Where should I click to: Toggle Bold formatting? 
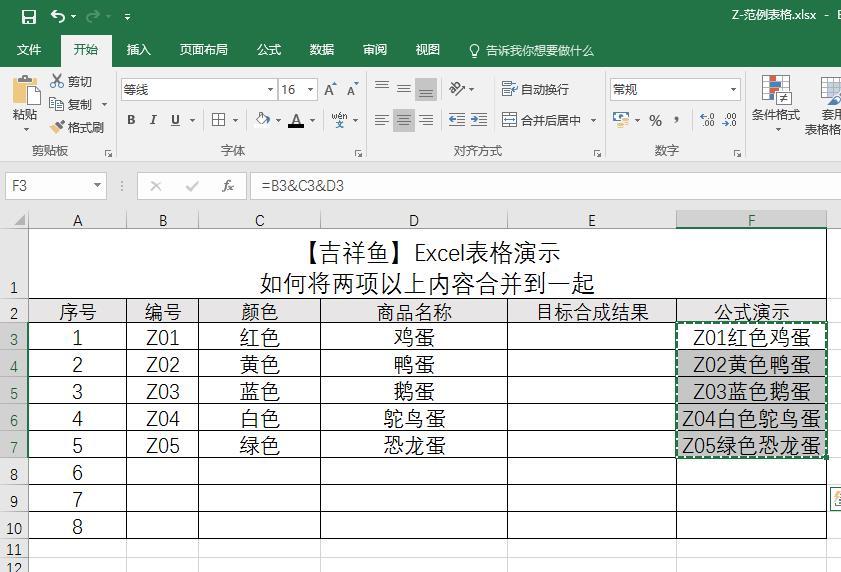pyautogui.click(x=131, y=120)
